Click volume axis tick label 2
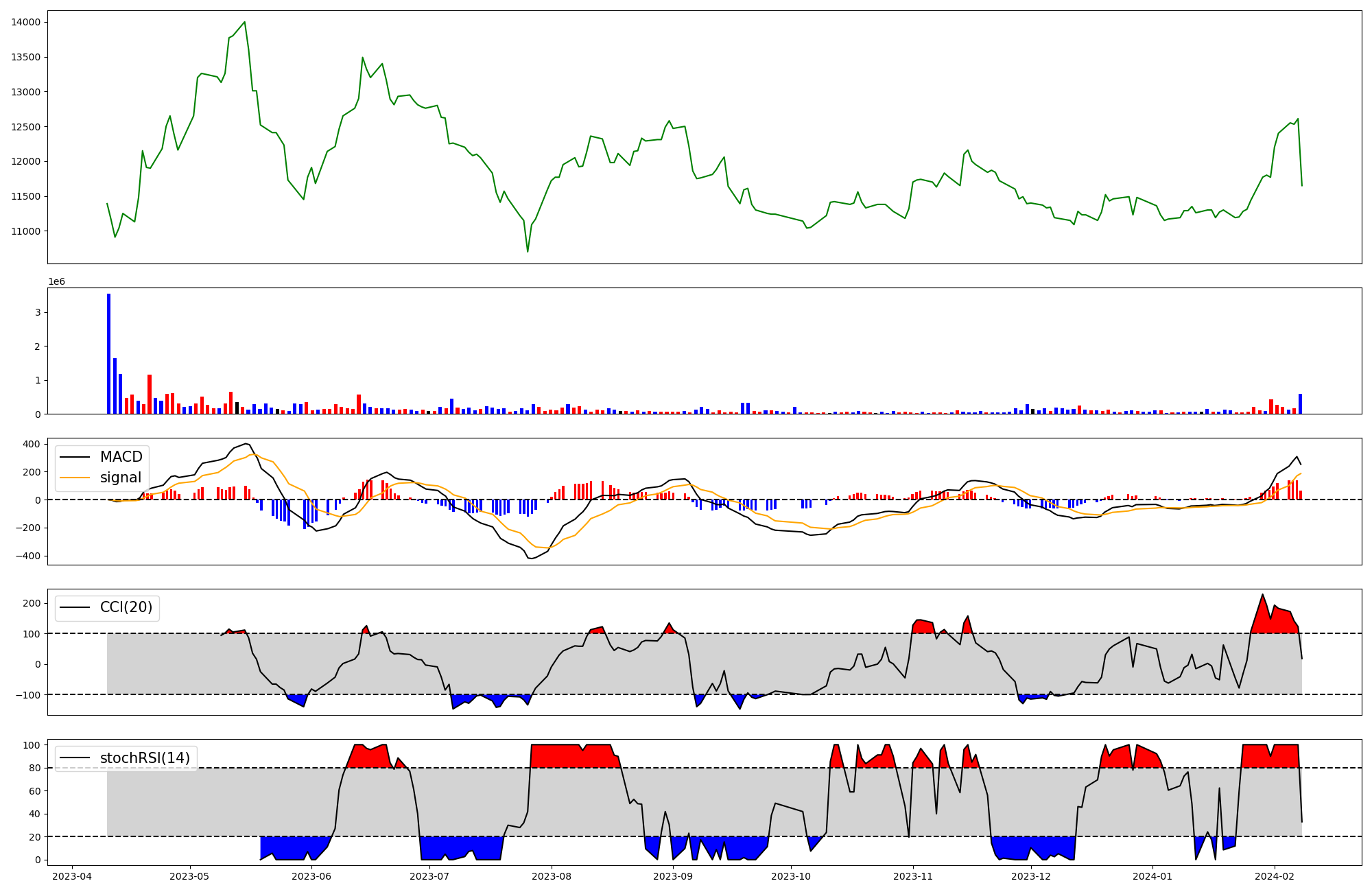This screenshot has height=892, width=1372. (x=38, y=347)
